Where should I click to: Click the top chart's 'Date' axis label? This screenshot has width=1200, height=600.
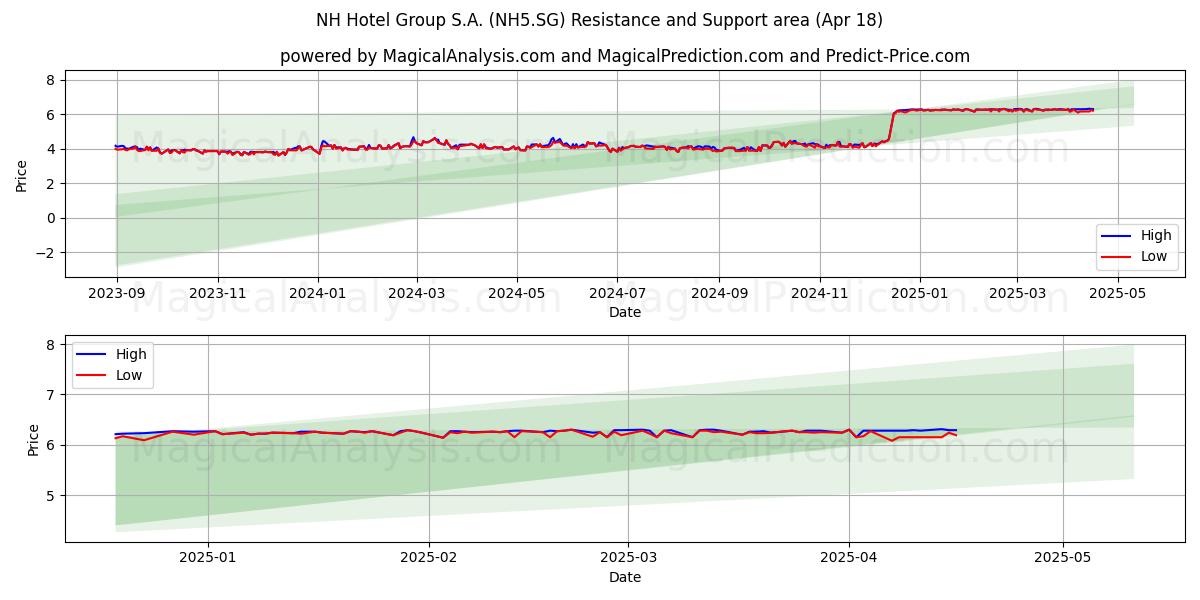click(x=625, y=313)
